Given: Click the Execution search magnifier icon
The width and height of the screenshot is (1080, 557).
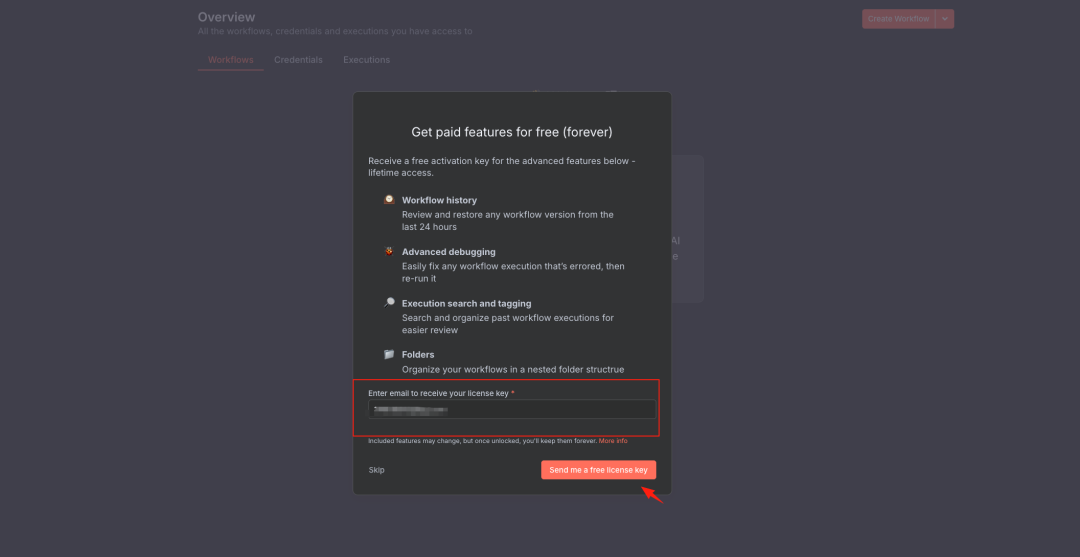Looking at the screenshot, I should pyautogui.click(x=389, y=303).
